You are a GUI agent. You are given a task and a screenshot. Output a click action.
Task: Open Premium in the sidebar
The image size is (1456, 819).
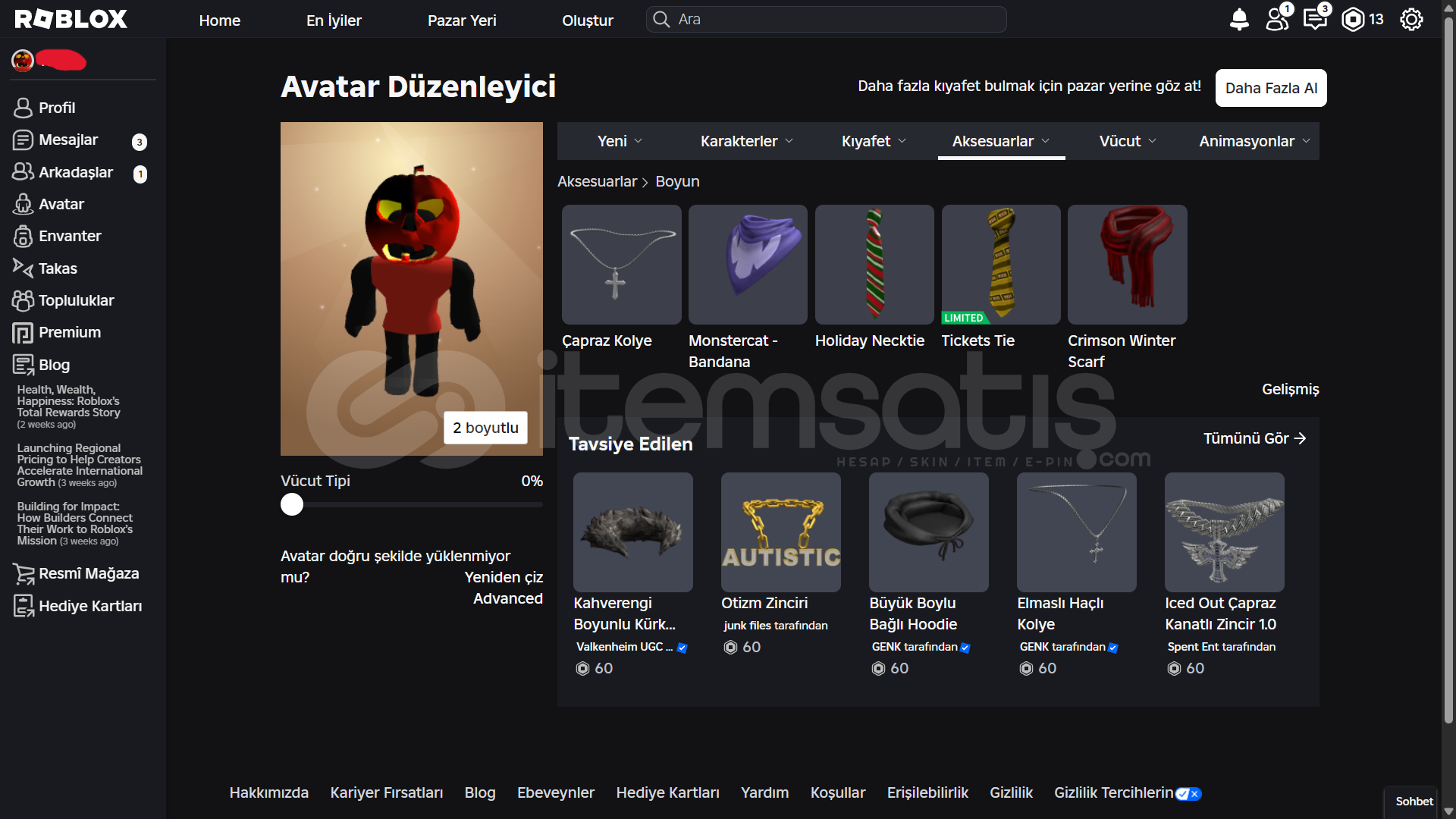(x=58, y=332)
